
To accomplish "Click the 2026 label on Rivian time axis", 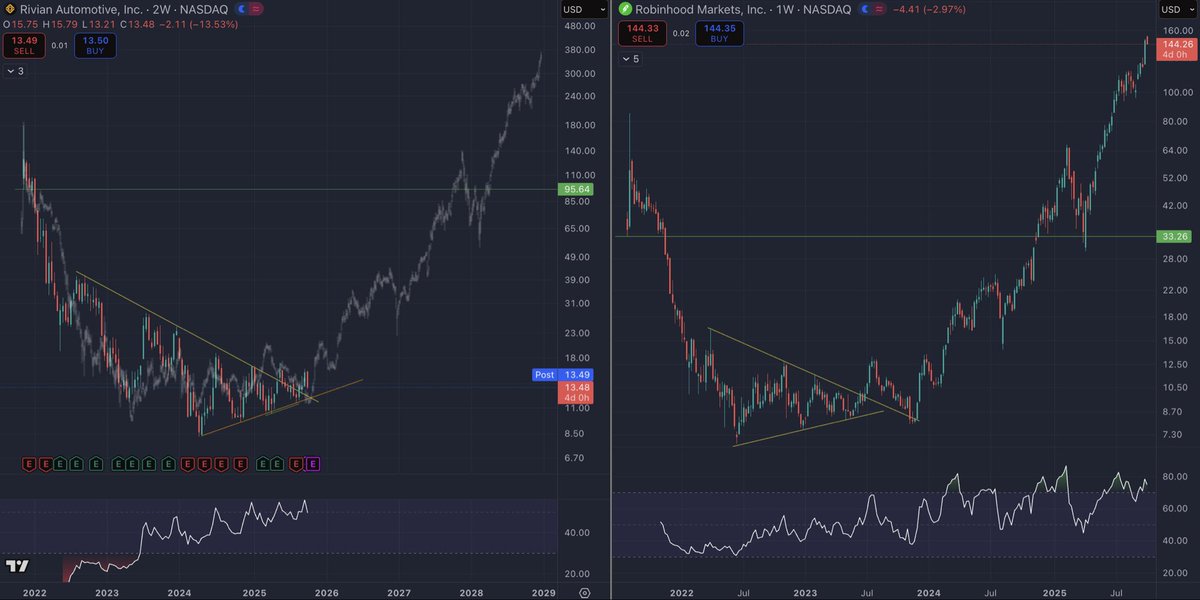I will pyautogui.click(x=326, y=592).
